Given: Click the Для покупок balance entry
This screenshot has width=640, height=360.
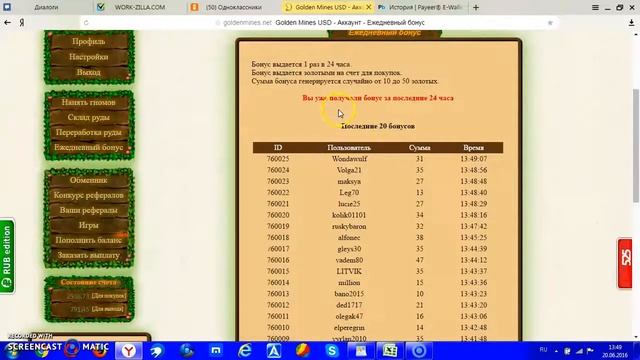Looking at the screenshot, I should tap(89, 296).
